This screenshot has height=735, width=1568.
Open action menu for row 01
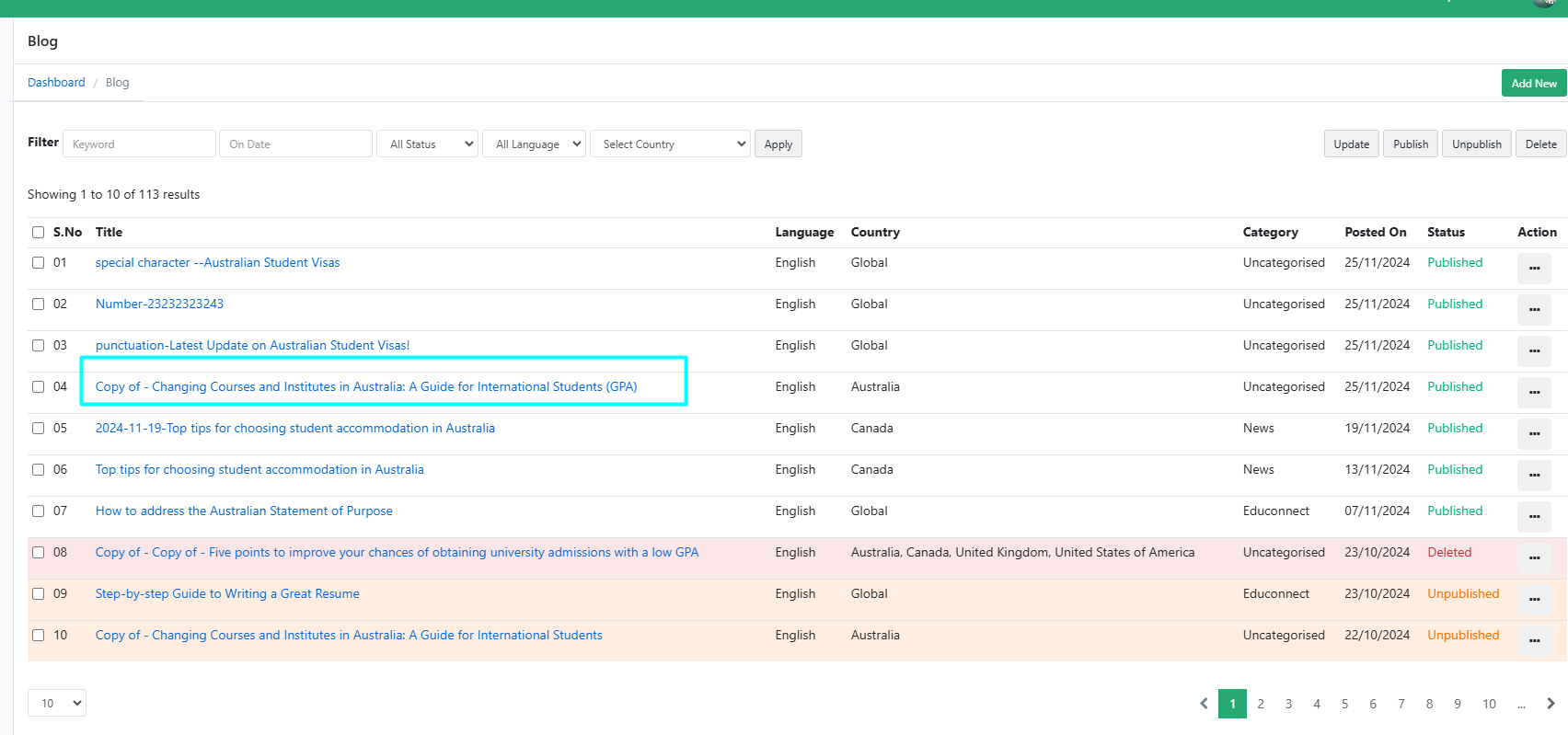1533,268
